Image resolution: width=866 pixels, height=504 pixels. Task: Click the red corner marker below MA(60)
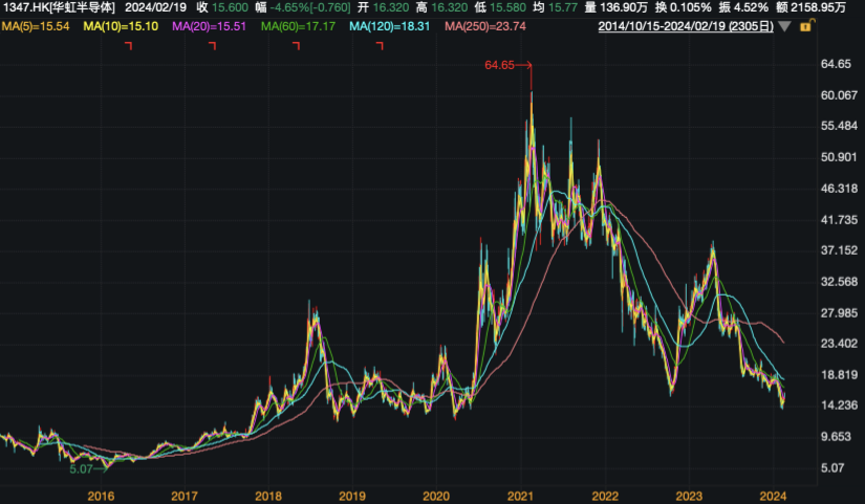(297, 46)
